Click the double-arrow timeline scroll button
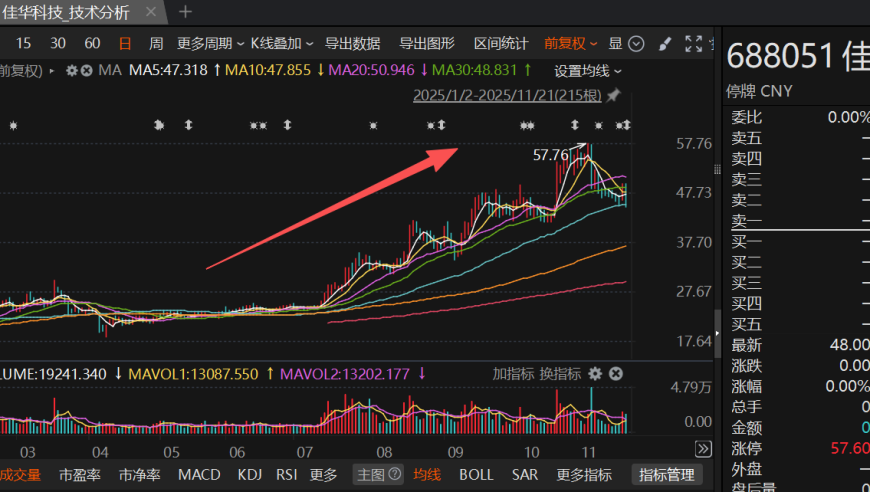The width and height of the screenshot is (870, 492). pyautogui.click(x=703, y=449)
